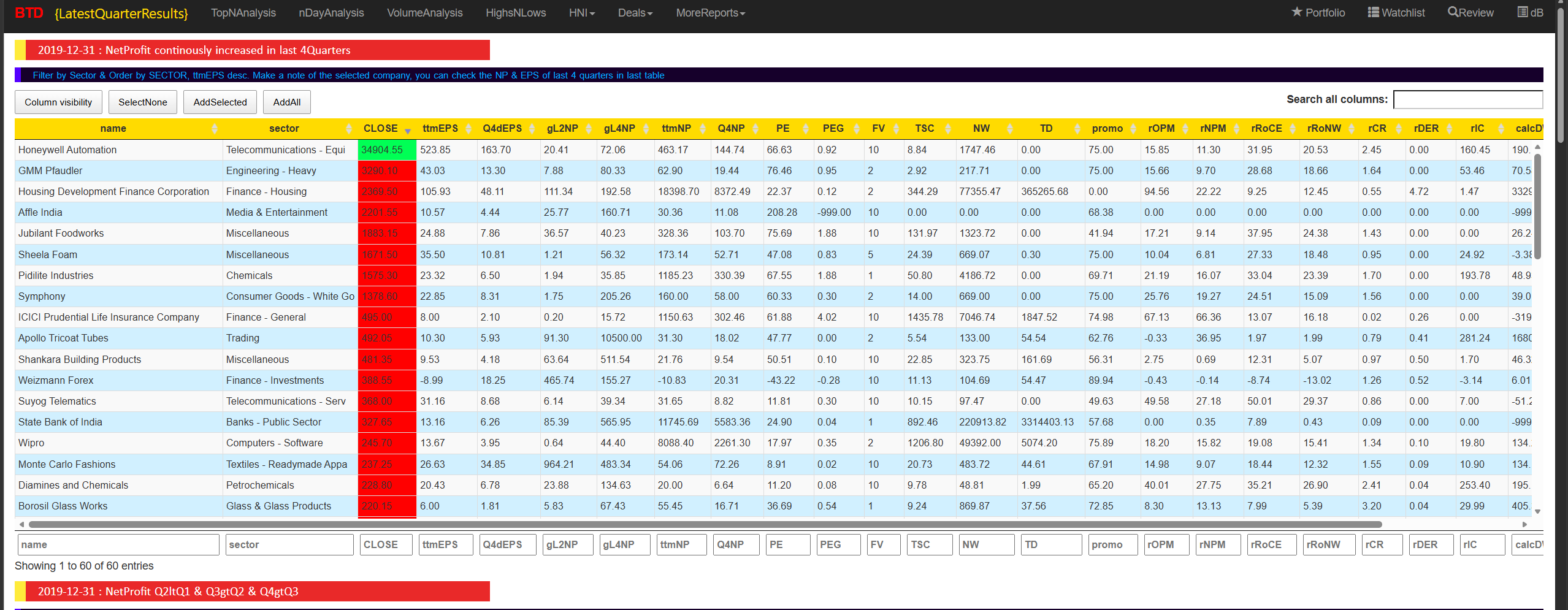Open the HighsNLows menu item
1568x610 pixels.
pyautogui.click(x=516, y=13)
